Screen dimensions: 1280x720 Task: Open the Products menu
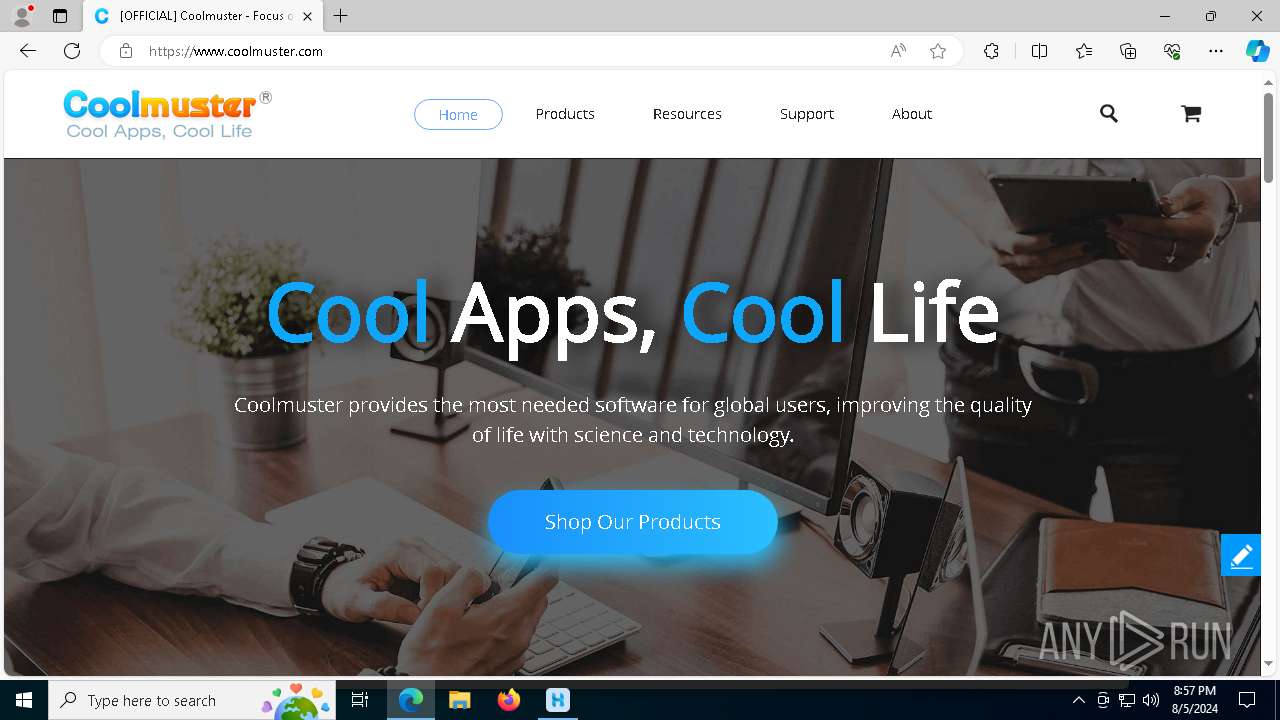(565, 114)
